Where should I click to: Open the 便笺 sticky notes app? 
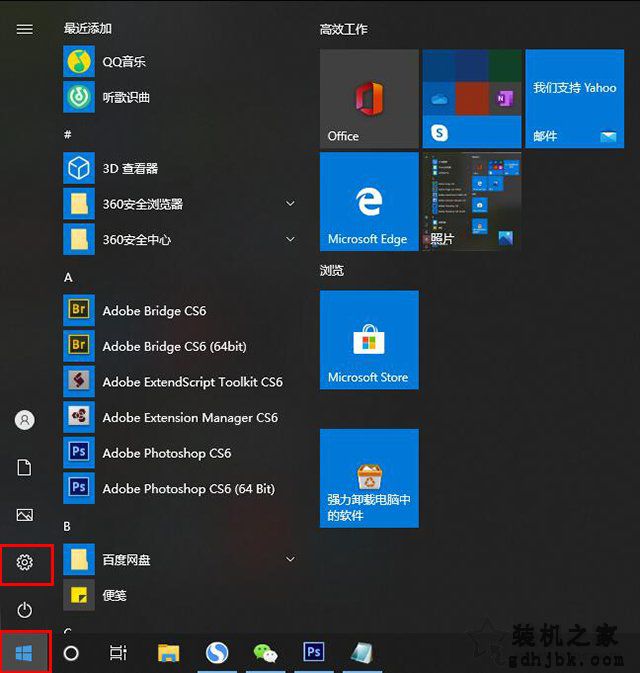pyautogui.click(x=179, y=595)
